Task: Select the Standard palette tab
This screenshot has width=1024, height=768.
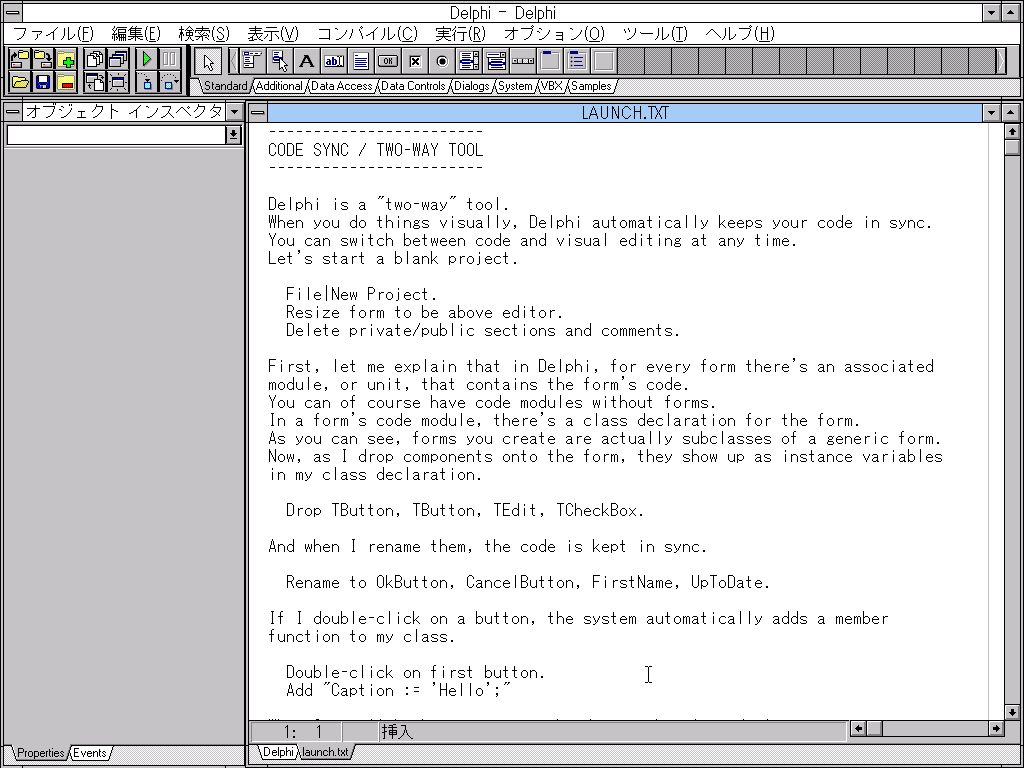Action: (225, 86)
